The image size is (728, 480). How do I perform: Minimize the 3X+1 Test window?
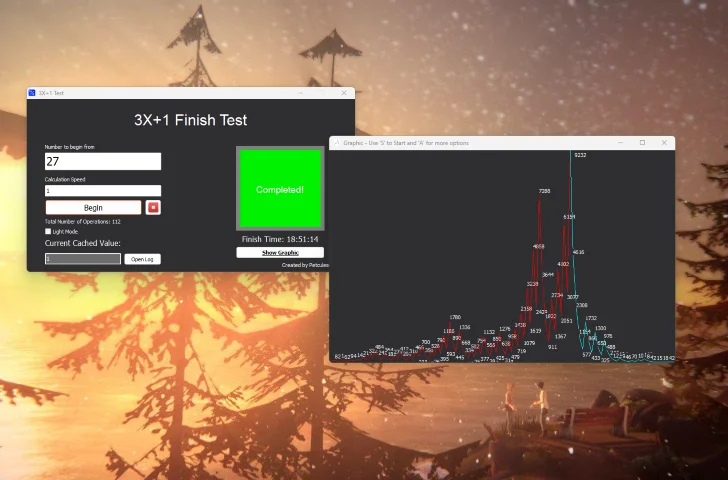299,93
